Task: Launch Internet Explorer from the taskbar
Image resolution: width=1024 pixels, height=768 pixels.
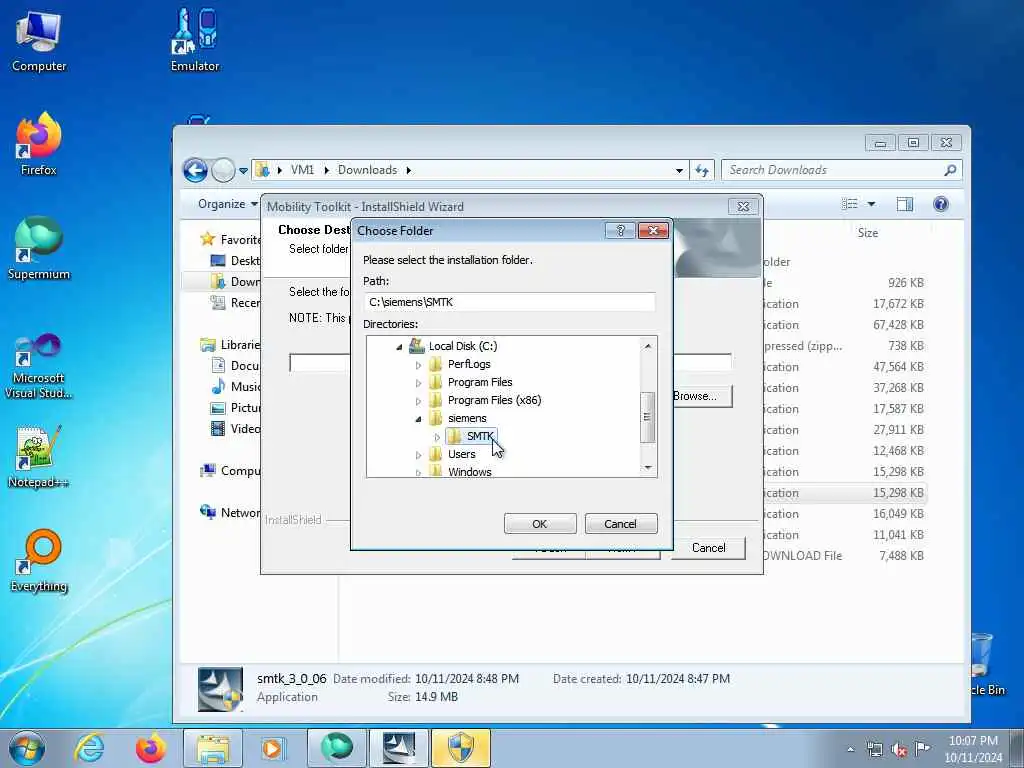Action: 89,748
